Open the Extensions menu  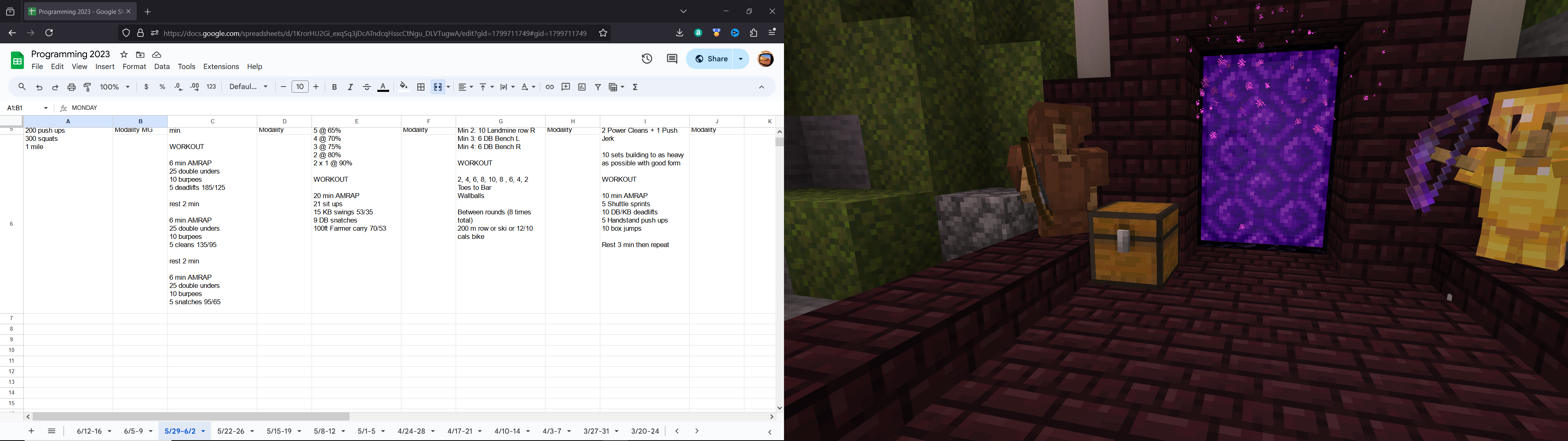tap(221, 67)
